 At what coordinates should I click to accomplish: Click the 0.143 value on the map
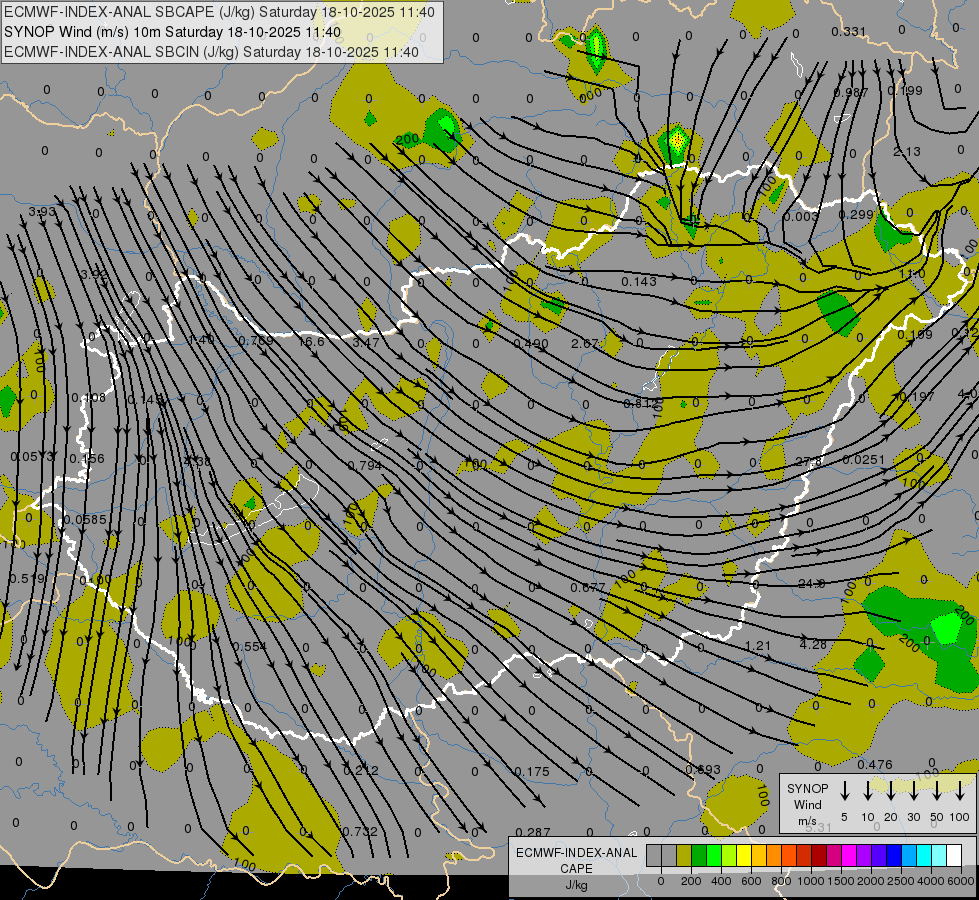pos(639,281)
